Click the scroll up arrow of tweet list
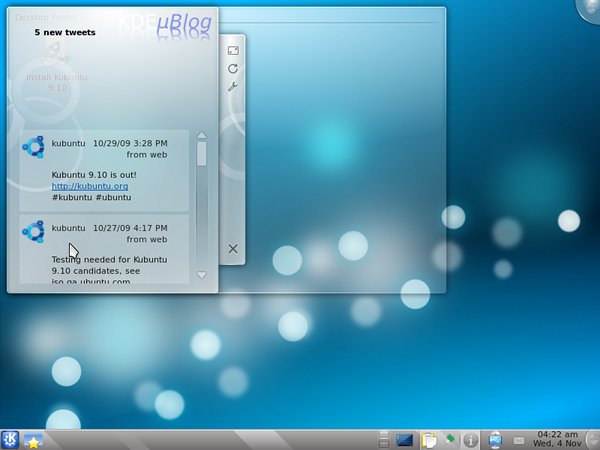 click(x=202, y=135)
